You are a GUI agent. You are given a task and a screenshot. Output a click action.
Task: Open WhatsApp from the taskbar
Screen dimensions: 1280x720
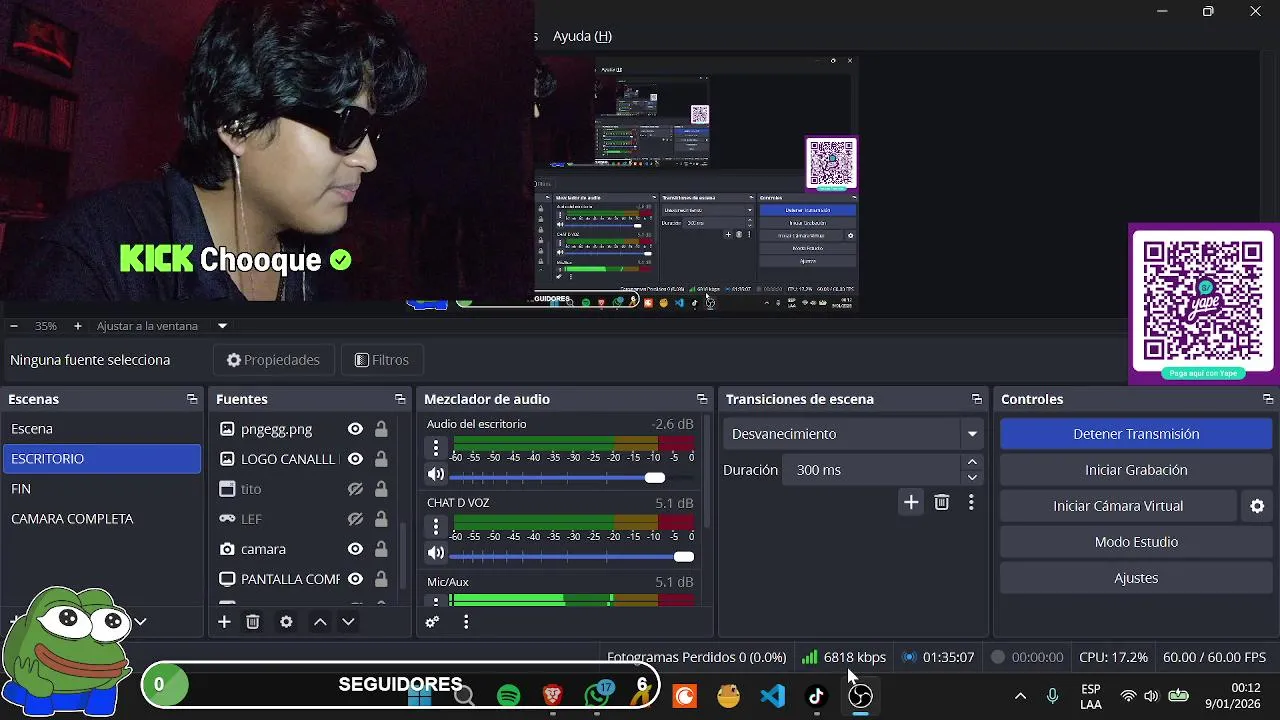pyautogui.click(x=598, y=695)
